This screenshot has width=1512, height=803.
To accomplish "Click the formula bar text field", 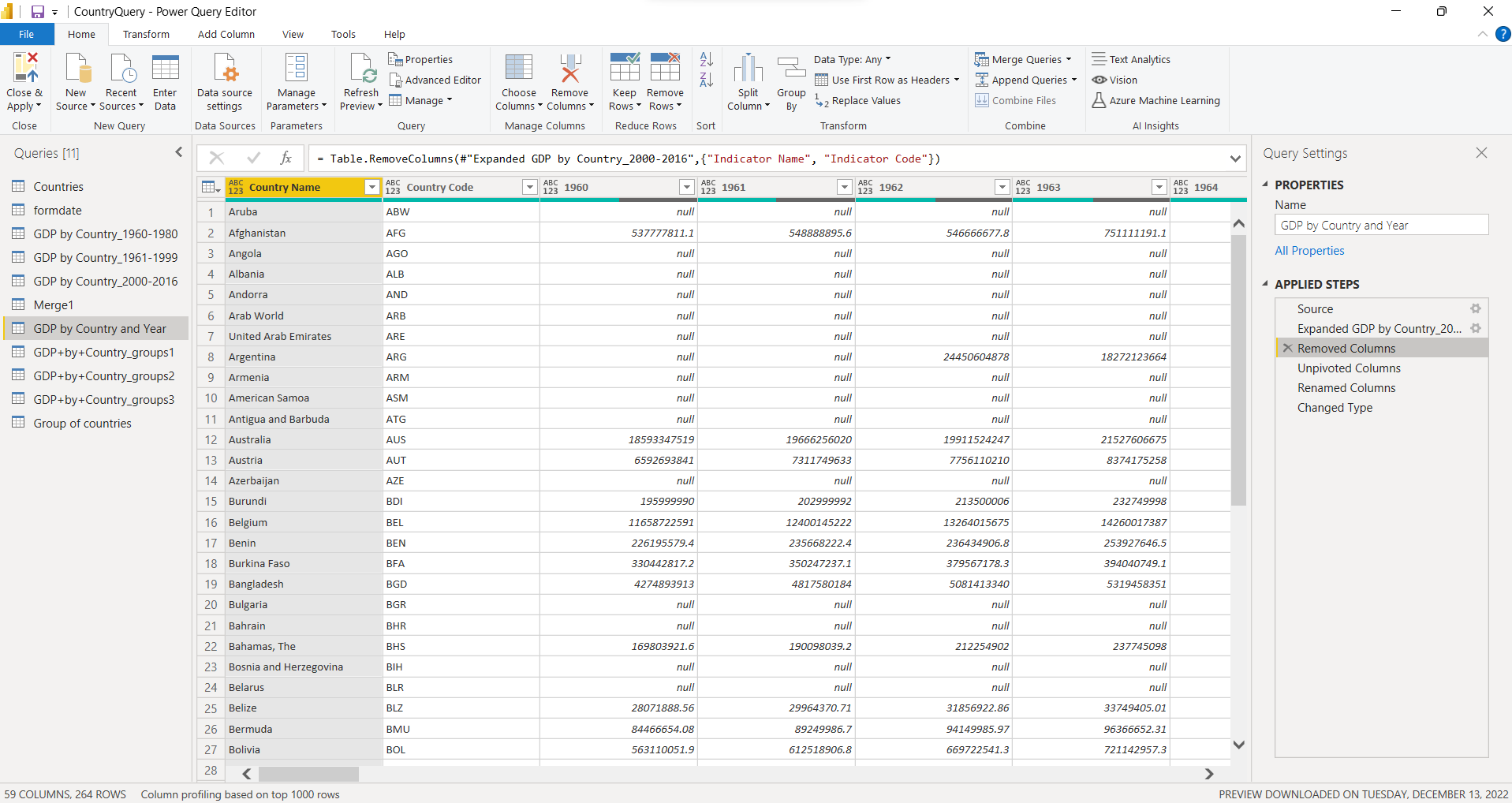I will (x=767, y=159).
